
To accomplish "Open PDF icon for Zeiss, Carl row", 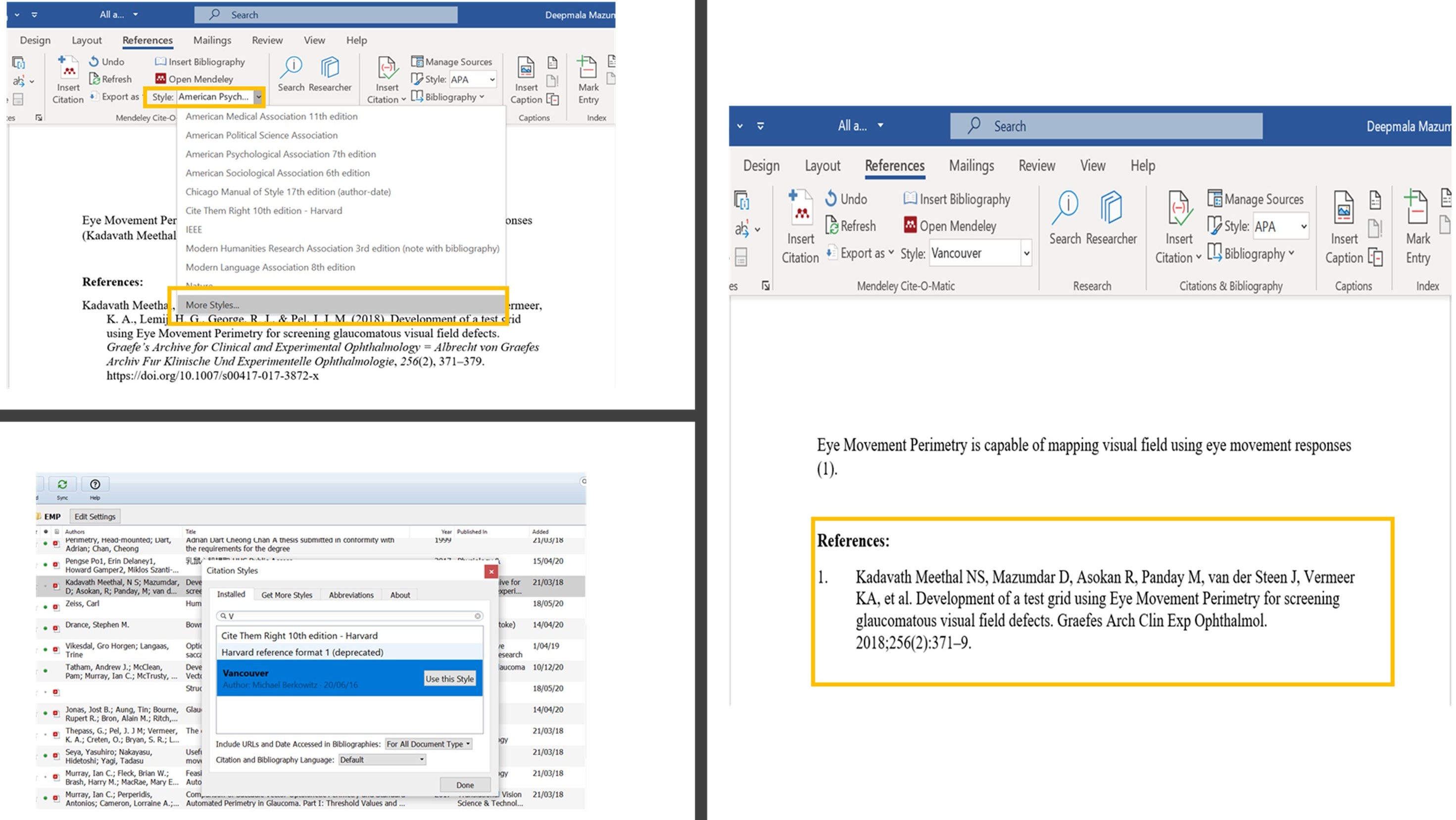I will click(x=56, y=607).
